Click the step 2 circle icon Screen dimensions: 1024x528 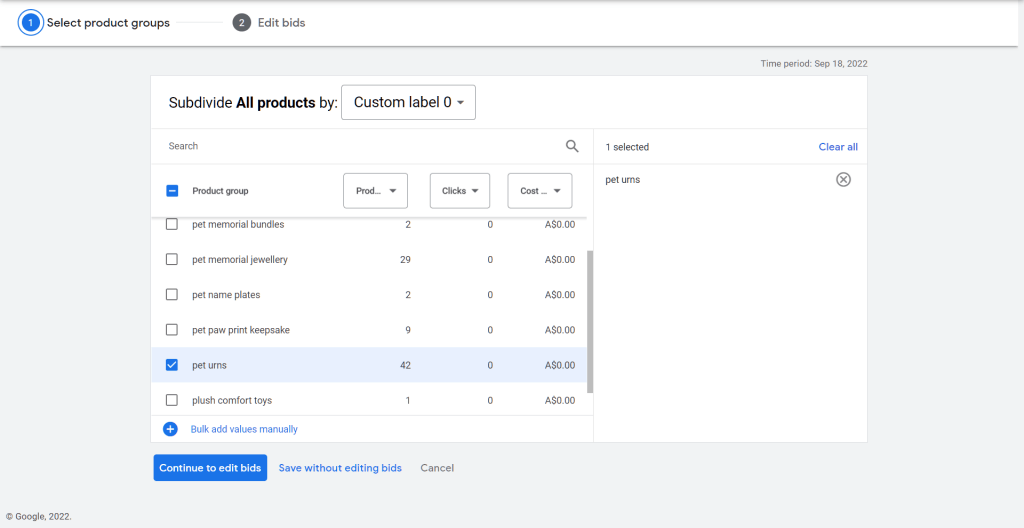pos(241,22)
